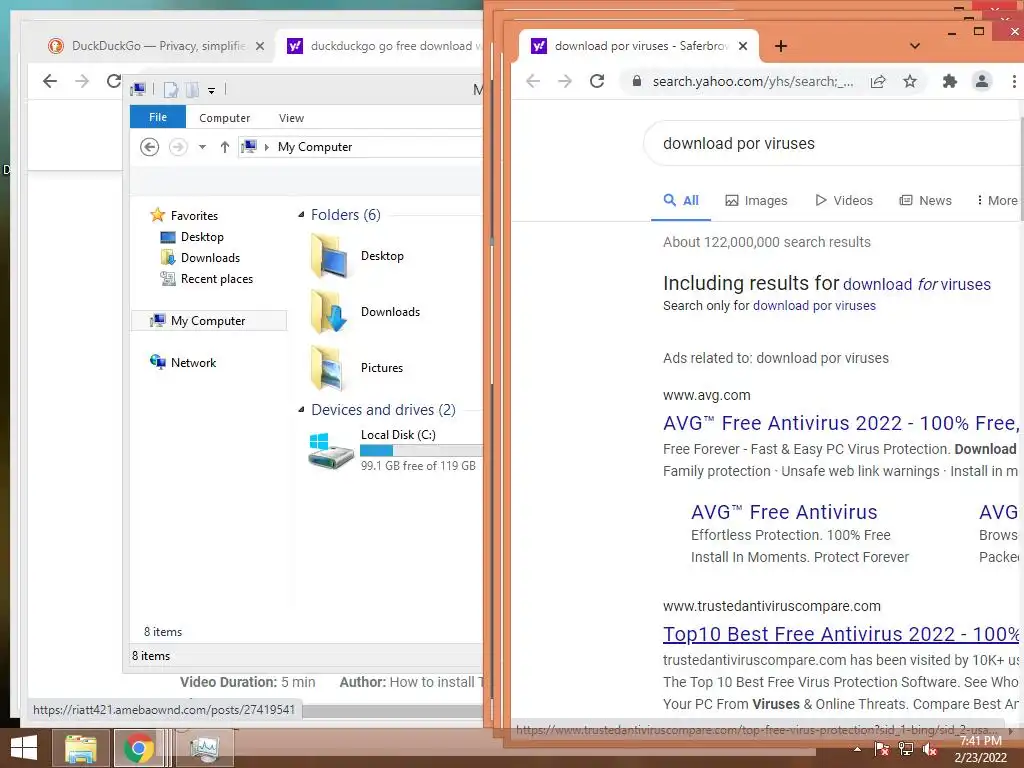Viewport: 1024px width, 768px height.
Task: Select the All results tab
Action: click(x=681, y=200)
